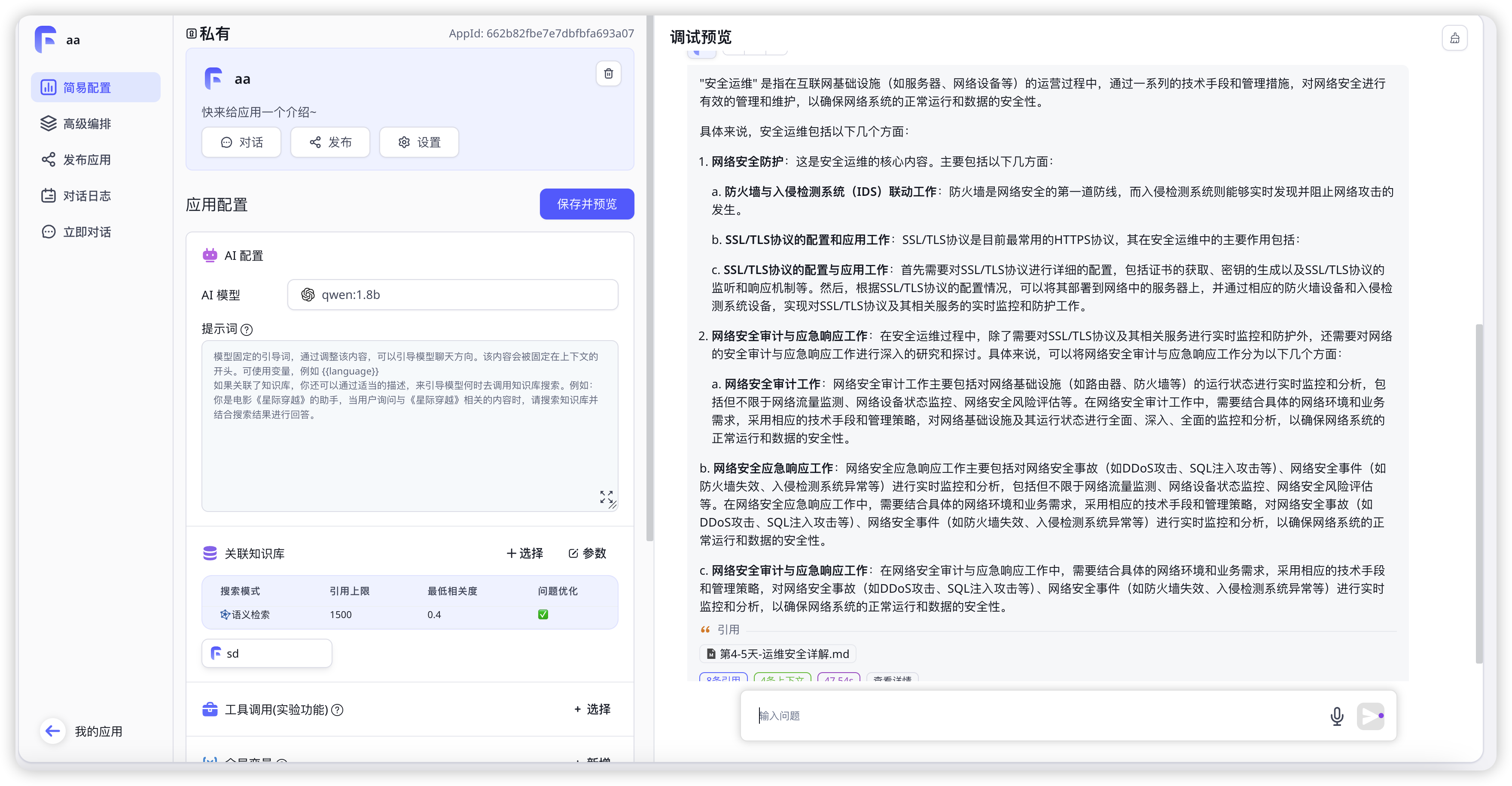
Task: Click the clear chat history broom icon
Action: (1454, 38)
